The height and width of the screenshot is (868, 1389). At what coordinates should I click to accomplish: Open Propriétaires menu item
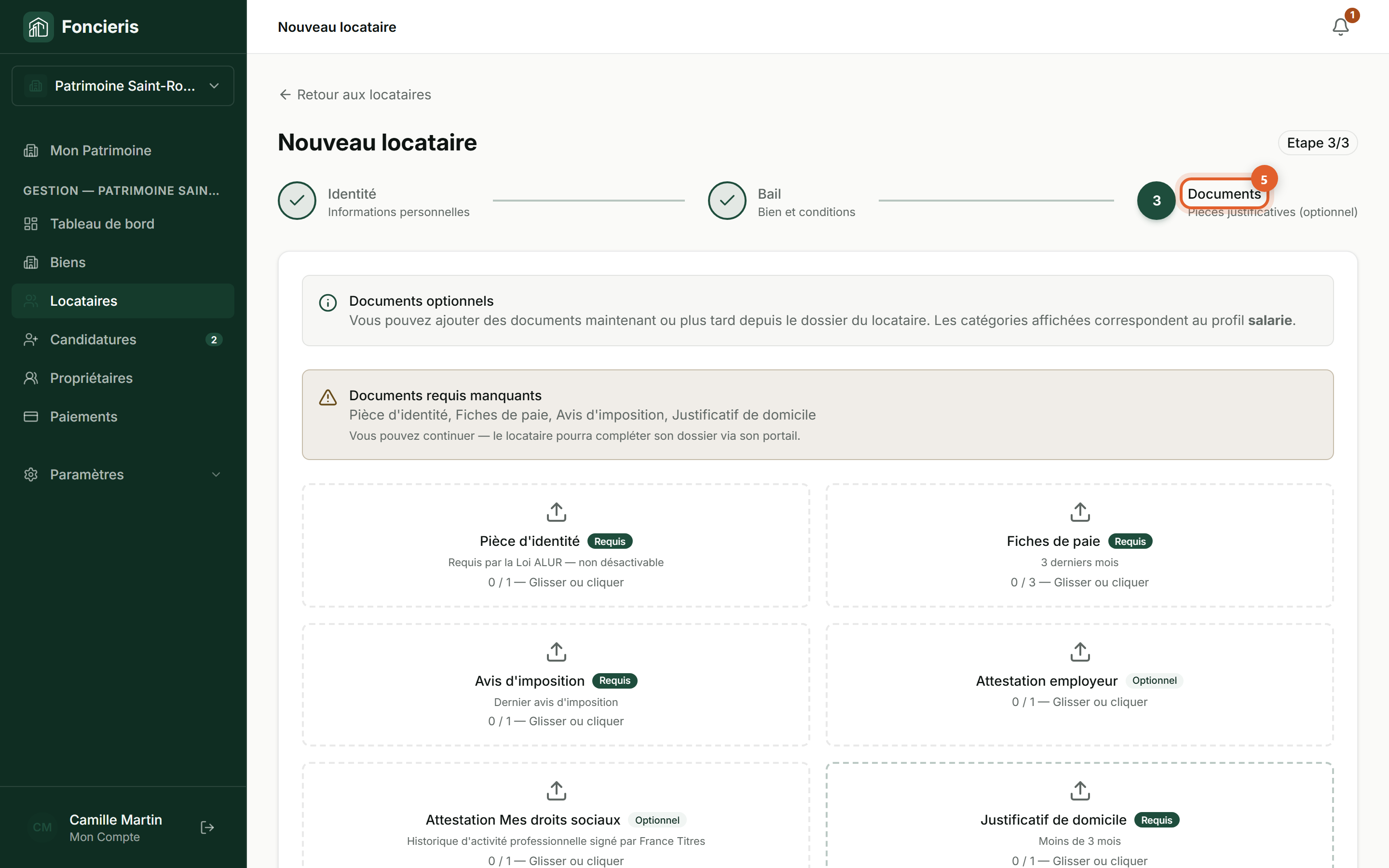(123, 378)
